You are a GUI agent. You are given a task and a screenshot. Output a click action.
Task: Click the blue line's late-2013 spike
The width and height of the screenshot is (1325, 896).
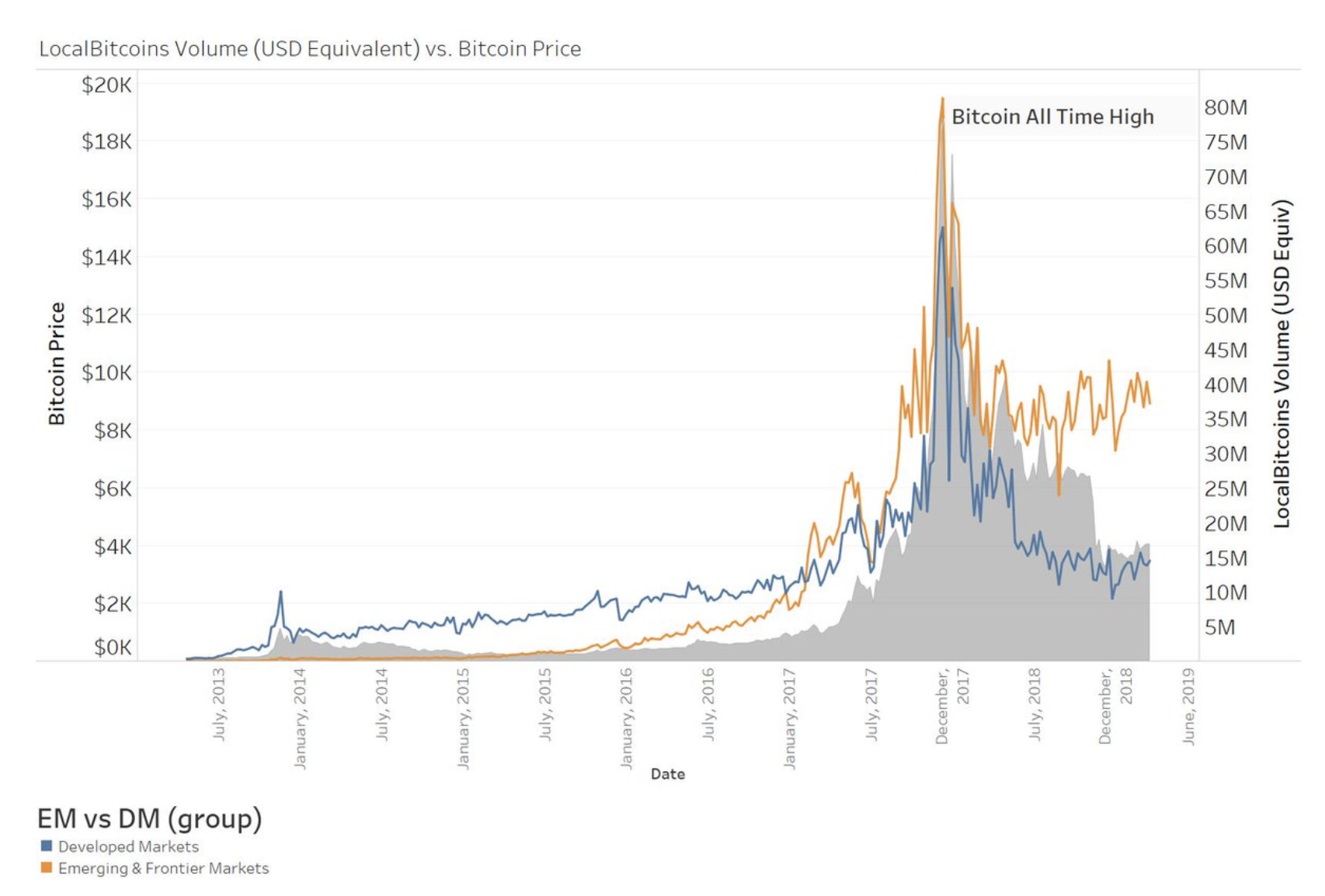[280, 593]
